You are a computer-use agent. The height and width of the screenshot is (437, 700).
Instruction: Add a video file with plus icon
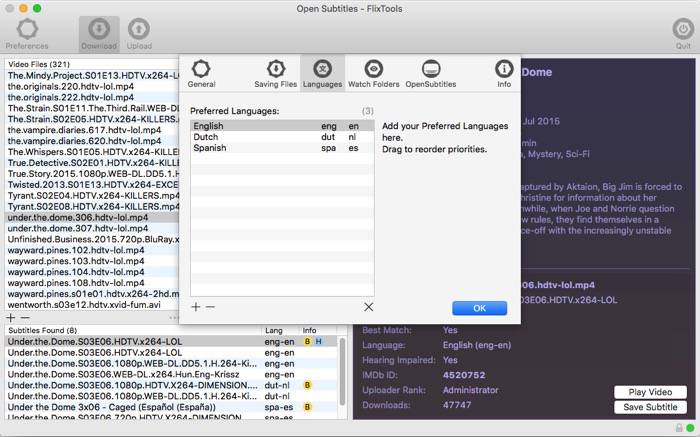[11, 318]
